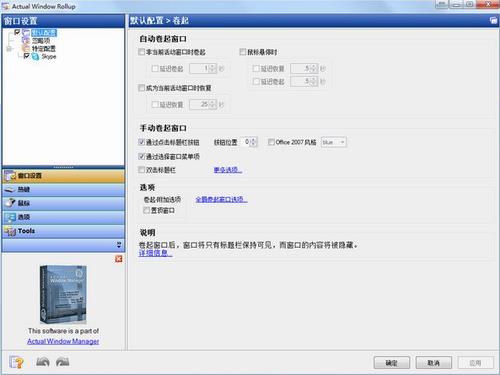Open the 详细信息 link

[x=155, y=253]
